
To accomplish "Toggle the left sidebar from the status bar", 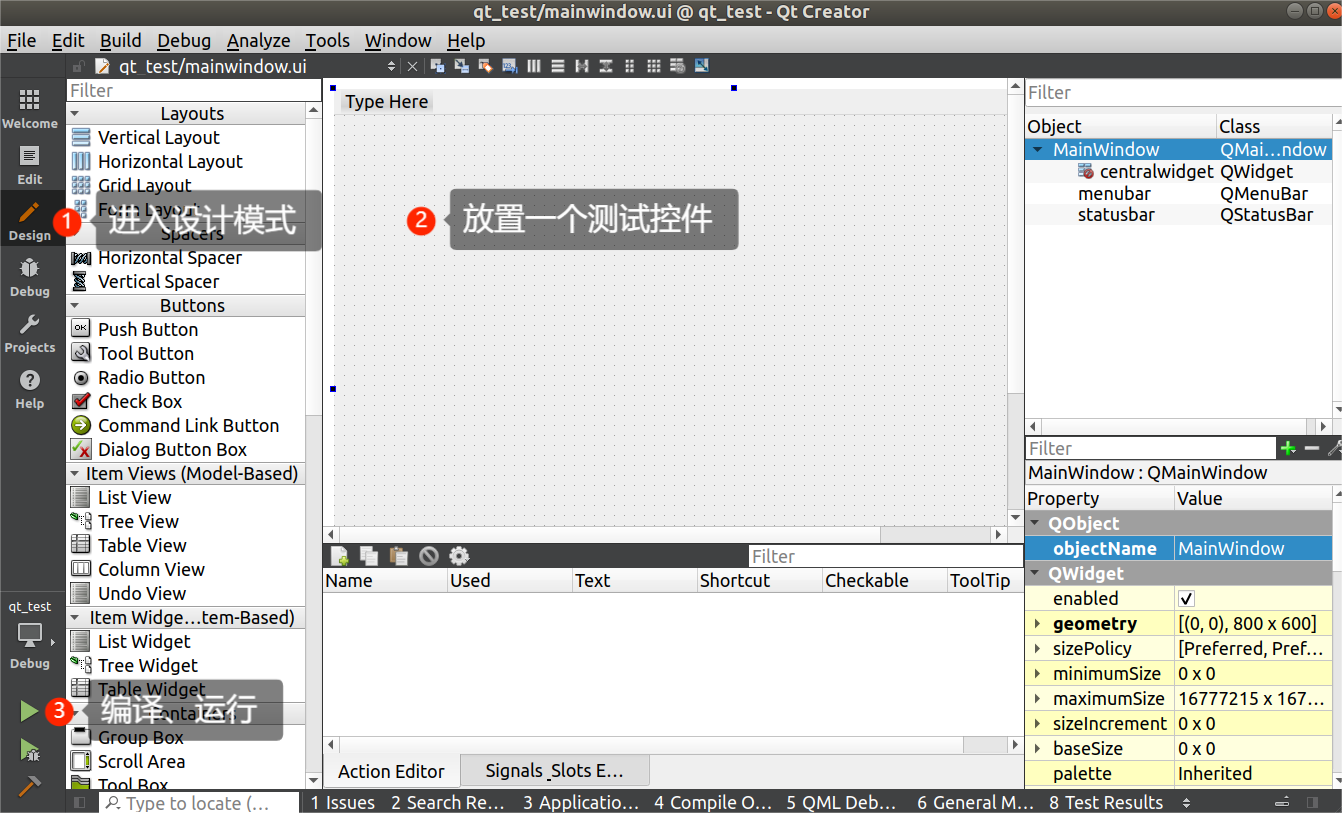I will click(x=80, y=802).
